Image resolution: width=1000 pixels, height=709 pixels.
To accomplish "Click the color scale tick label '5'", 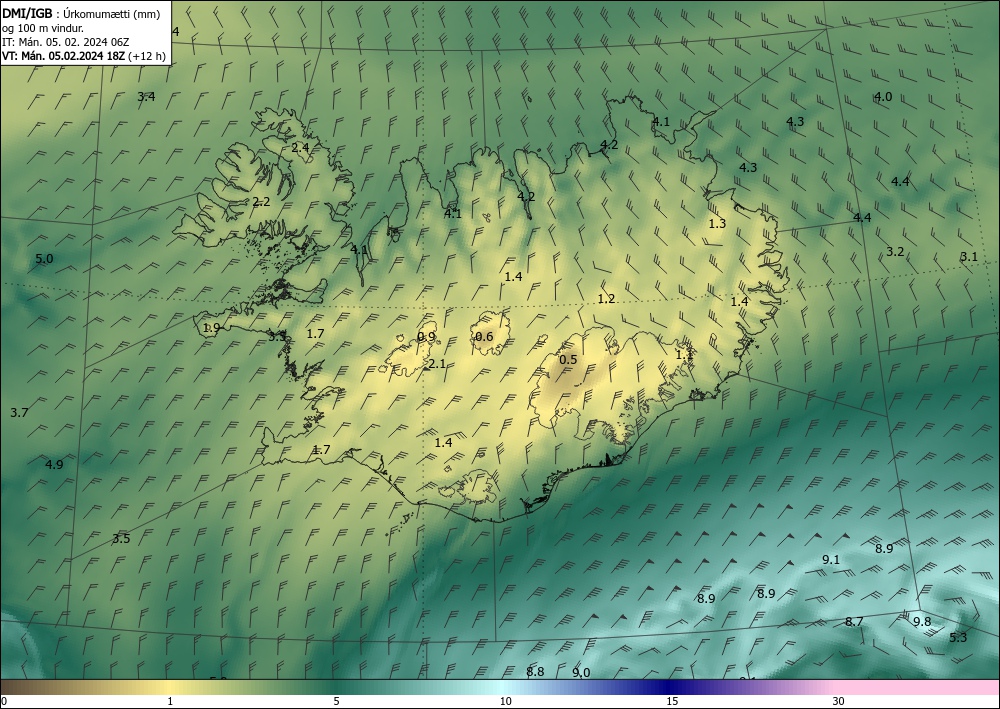I will (336, 701).
